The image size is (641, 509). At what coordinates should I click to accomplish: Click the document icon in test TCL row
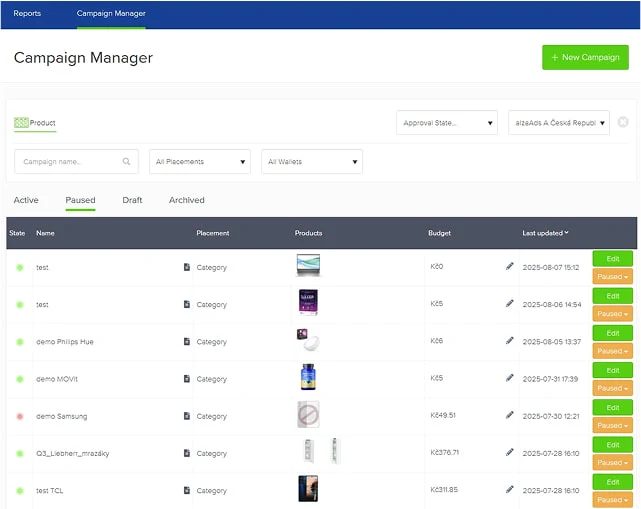click(186, 490)
